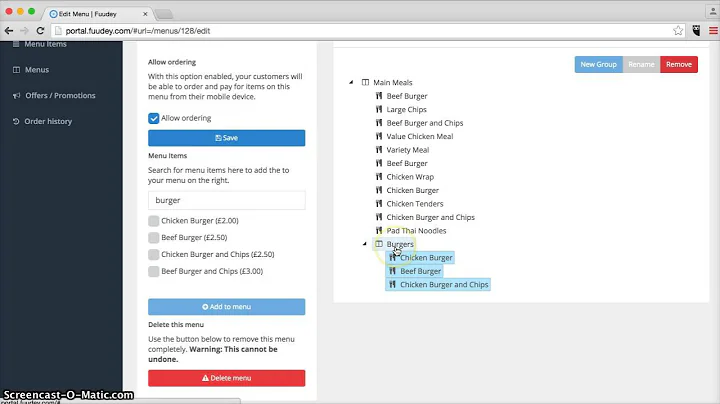The height and width of the screenshot is (404, 720).
Task: Click the cutlery icon beside Large Chips
Action: click(x=379, y=109)
